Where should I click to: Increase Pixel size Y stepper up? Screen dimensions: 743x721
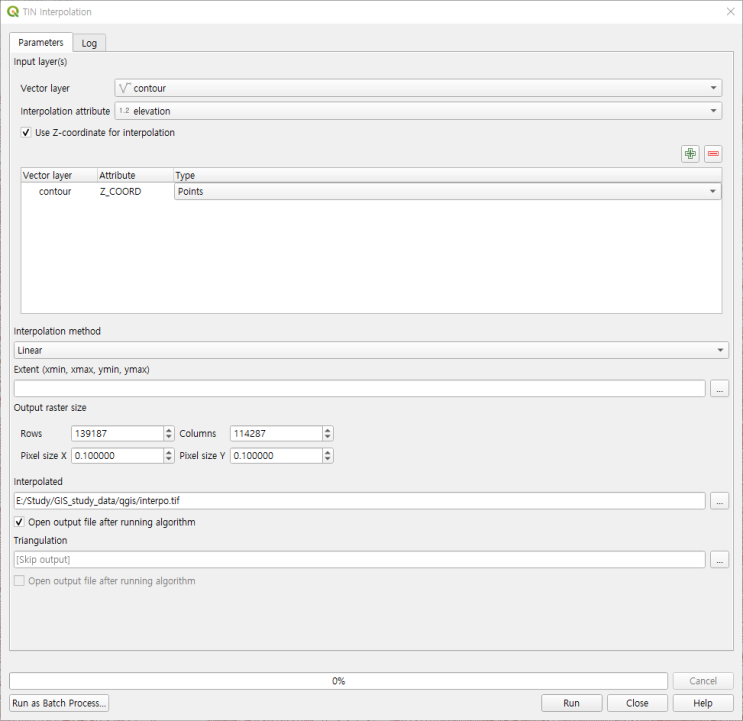coord(328,452)
